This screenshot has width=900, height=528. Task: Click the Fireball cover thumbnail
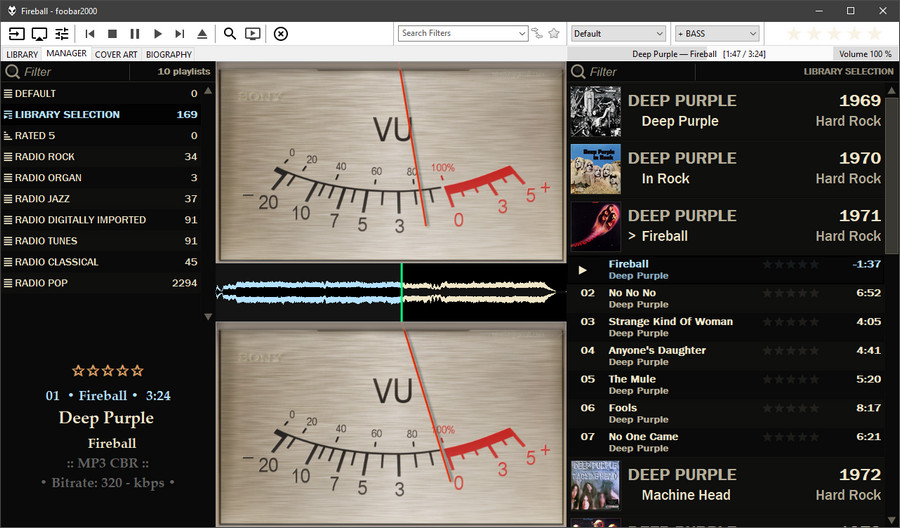point(596,226)
